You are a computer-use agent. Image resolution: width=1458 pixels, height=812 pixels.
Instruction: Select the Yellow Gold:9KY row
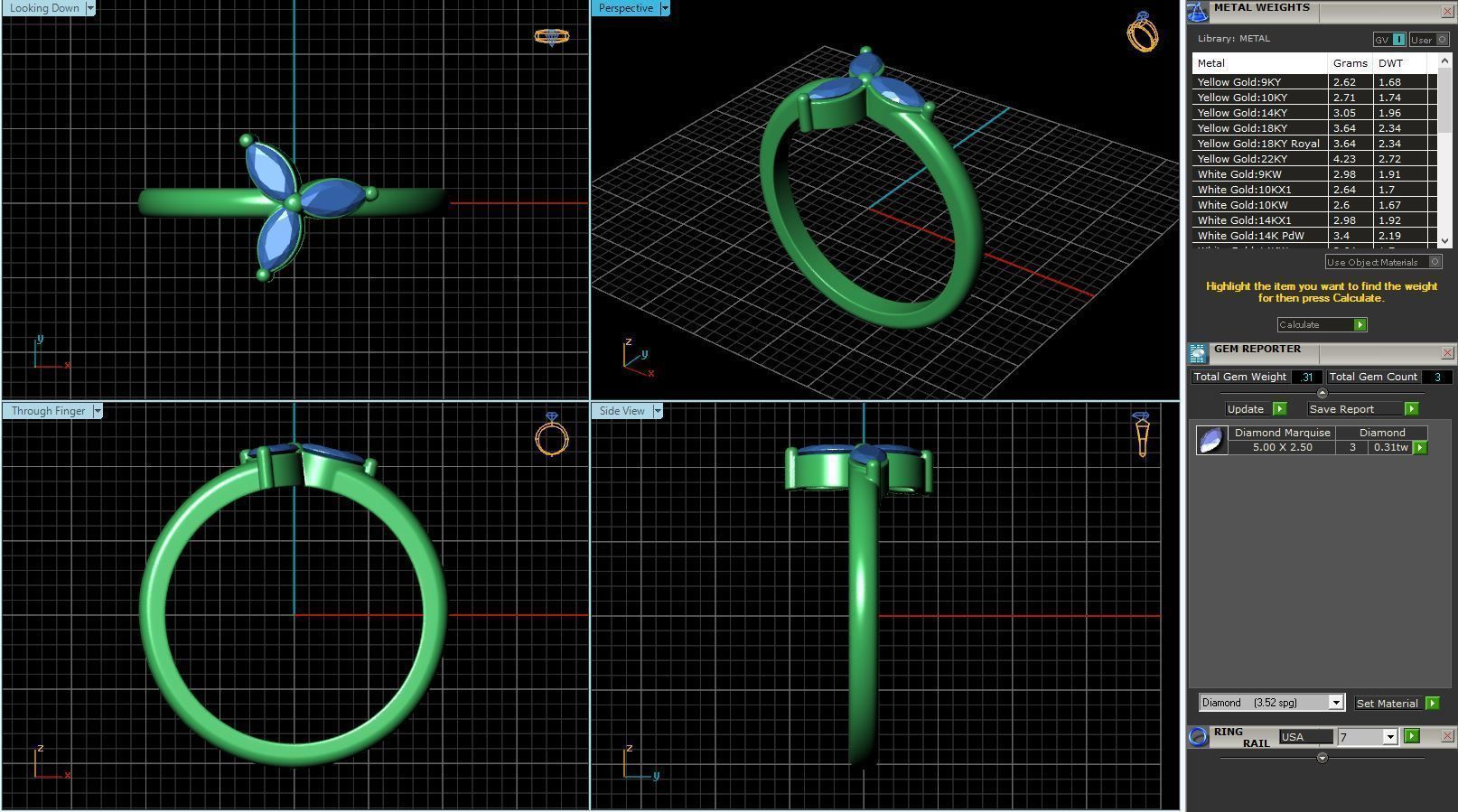tap(1314, 82)
